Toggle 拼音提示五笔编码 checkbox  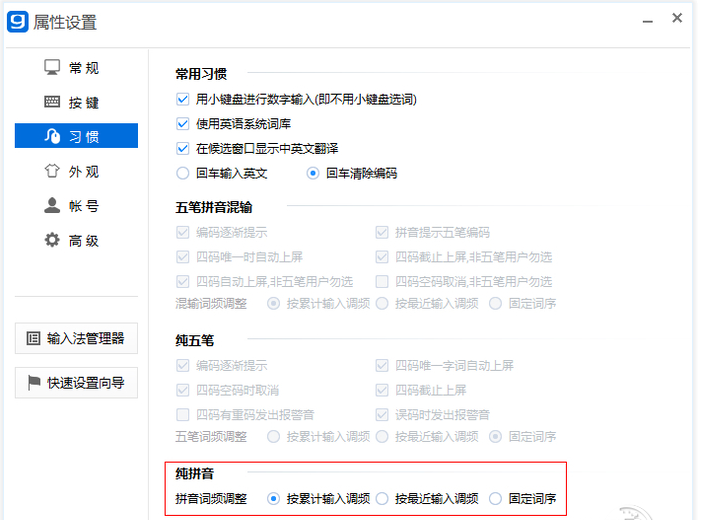point(382,232)
